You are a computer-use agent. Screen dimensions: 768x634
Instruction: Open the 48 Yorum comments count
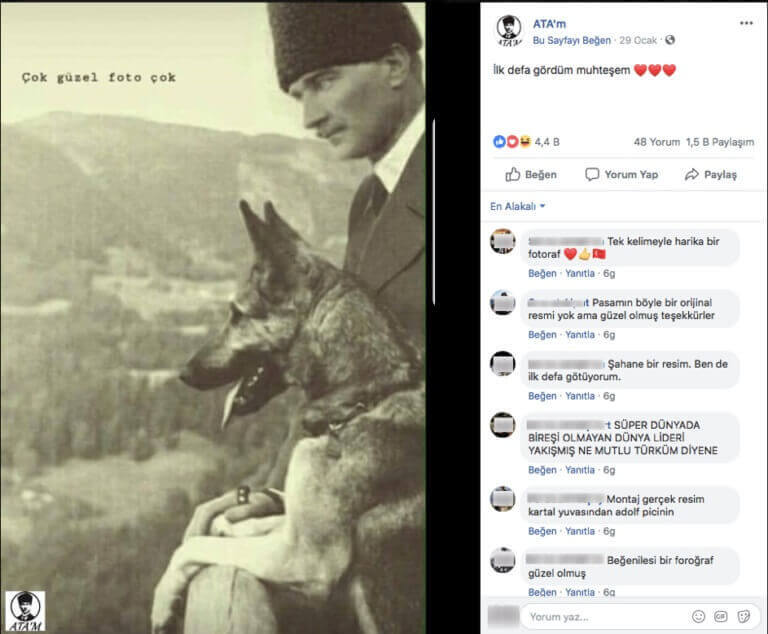point(657,142)
